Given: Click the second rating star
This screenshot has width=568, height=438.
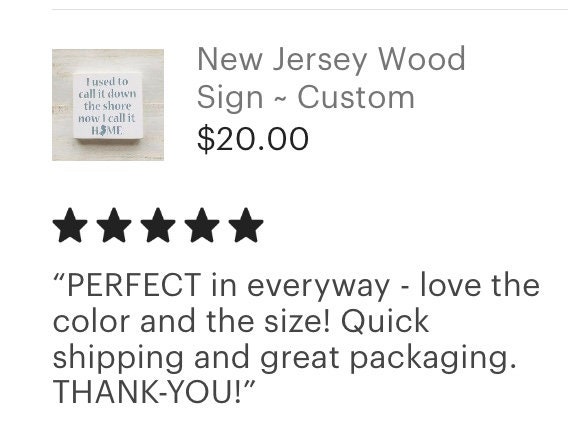Looking at the screenshot, I should [114, 225].
